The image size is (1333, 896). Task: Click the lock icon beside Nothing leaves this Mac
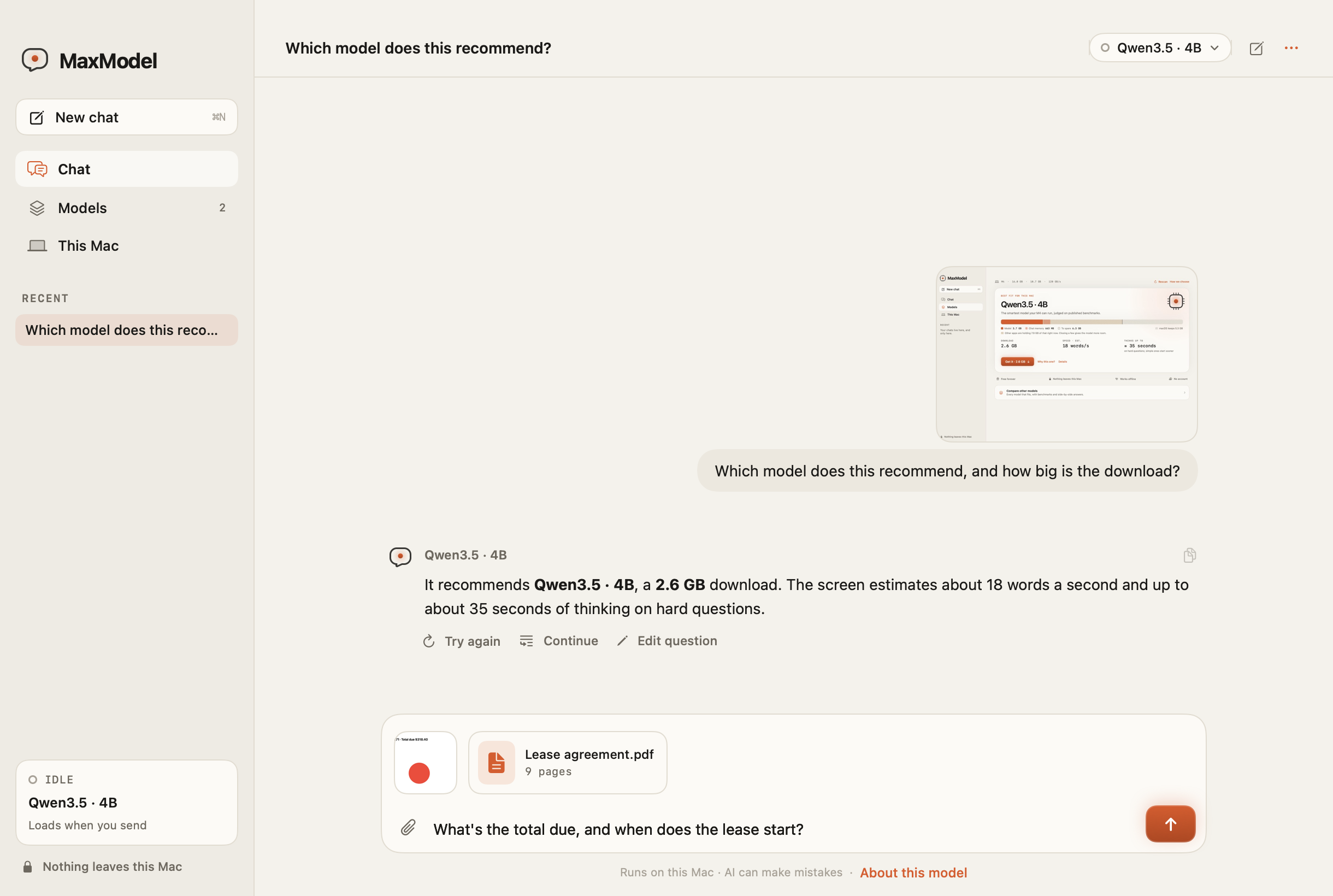click(x=27, y=867)
